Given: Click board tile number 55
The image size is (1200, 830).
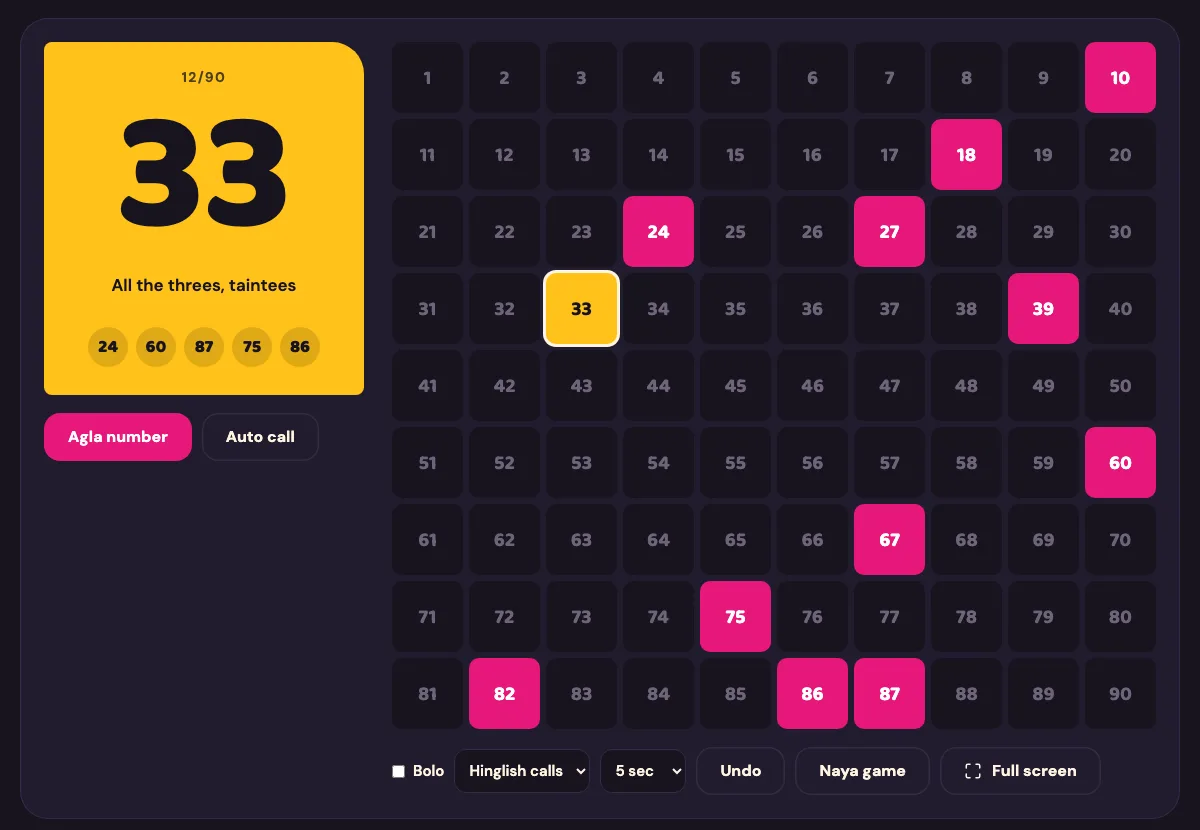Looking at the screenshot, I should pyautogui.click(x=735, y=463).
